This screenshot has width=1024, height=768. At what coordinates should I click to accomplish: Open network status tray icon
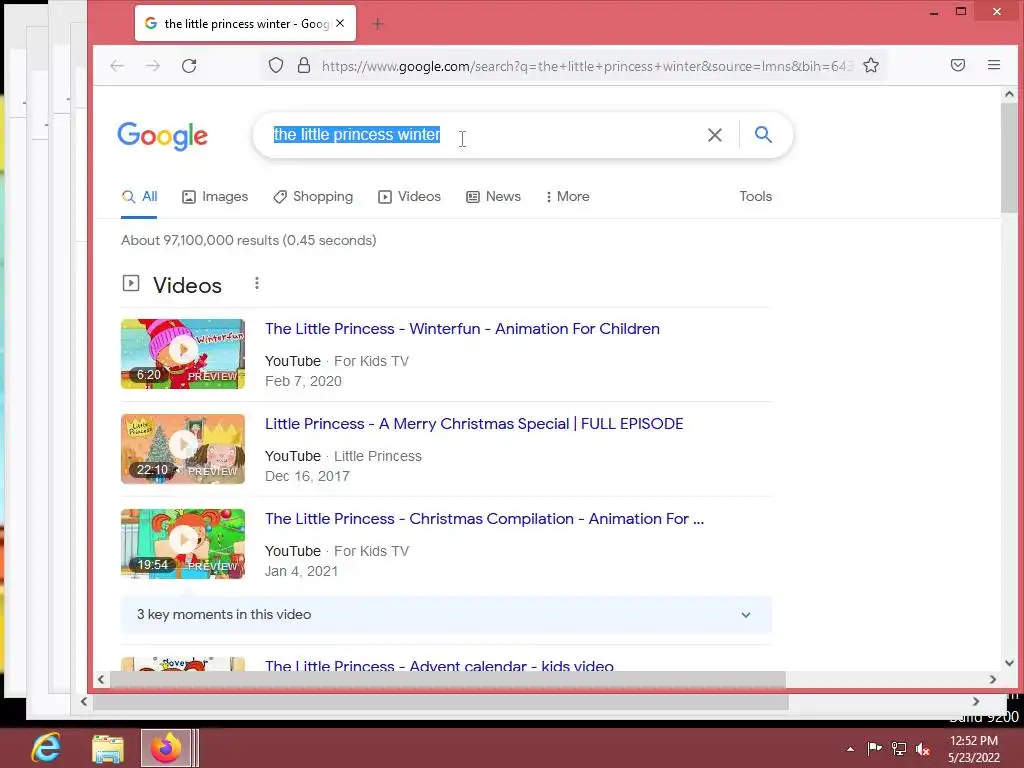(899, 749)
